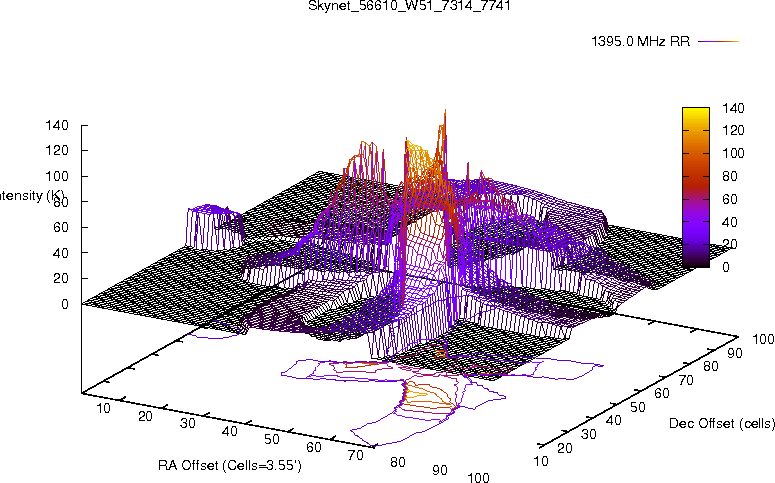Viewport: 775px width, 483px height.
Task: Click the Intensity (K) axis label
Action: coord(31,196)
